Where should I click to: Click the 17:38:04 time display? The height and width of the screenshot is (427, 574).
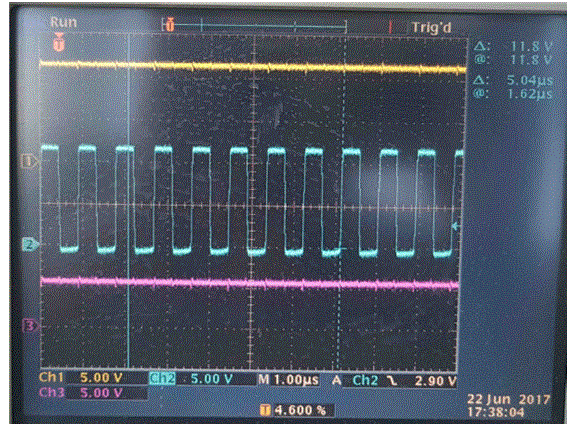pyautogui.click(x=496, y=412)
